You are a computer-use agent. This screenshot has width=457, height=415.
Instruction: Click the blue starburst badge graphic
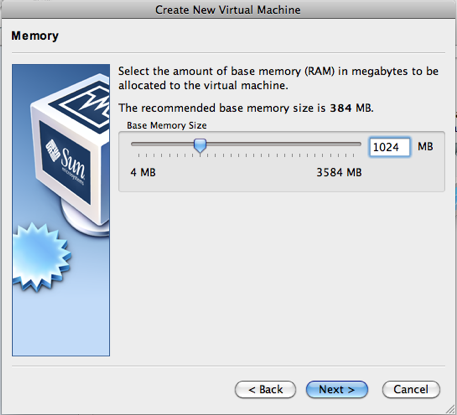point(40,257)
